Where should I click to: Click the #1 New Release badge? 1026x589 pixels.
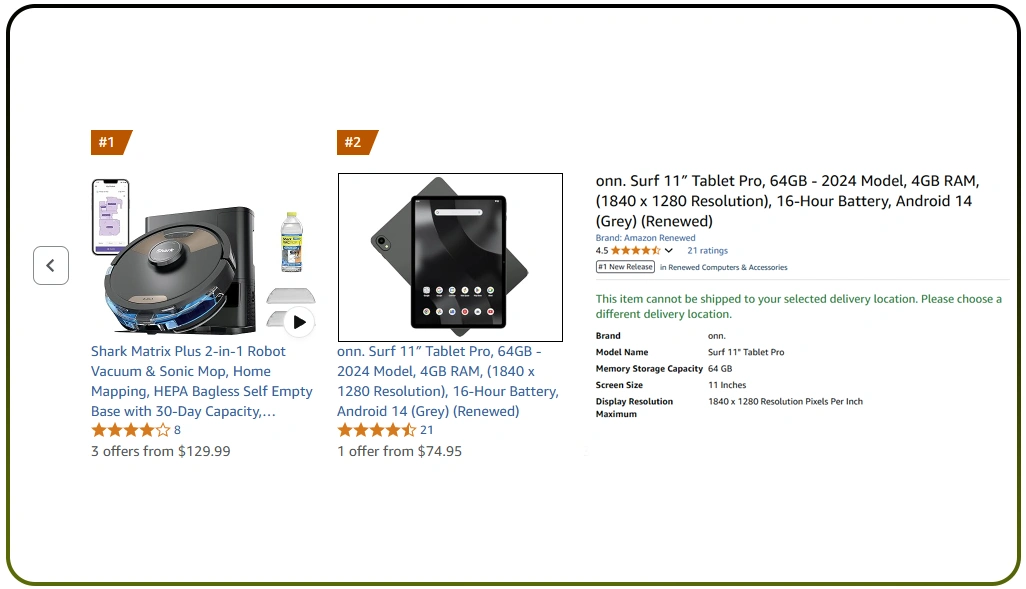coord(625,267)
